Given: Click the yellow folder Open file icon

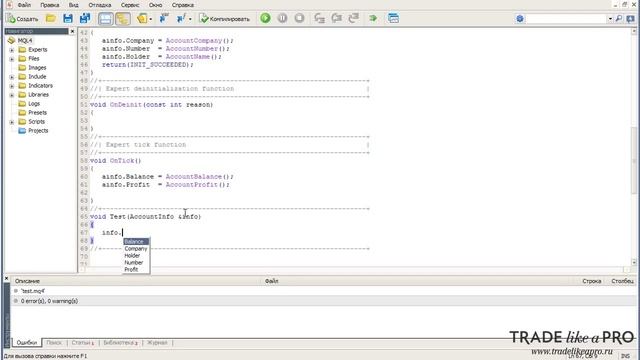Looking at the screenshot, I should click(x=51, y=18).
